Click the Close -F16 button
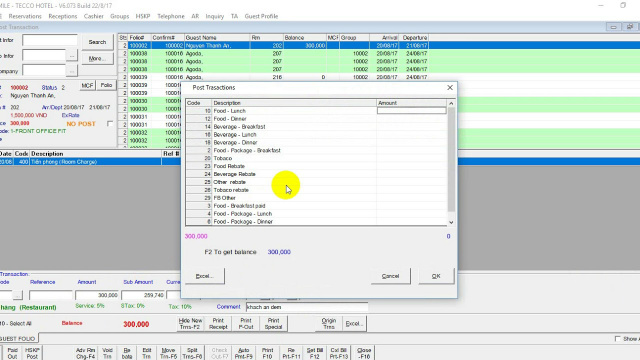This screenshot has height=360, width=640. point(364,353)
